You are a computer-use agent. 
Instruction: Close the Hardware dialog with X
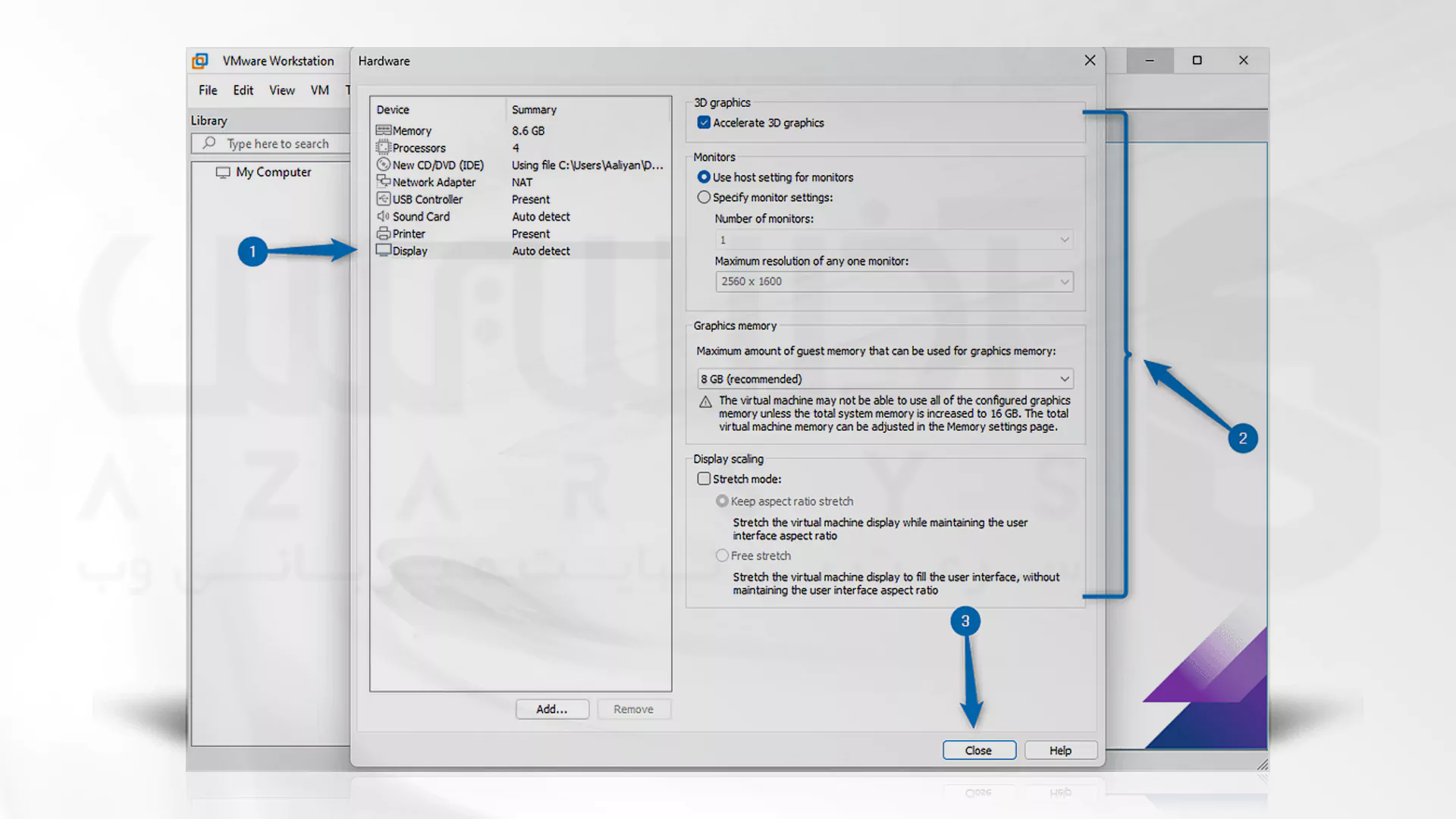(x=1090, y=60)
